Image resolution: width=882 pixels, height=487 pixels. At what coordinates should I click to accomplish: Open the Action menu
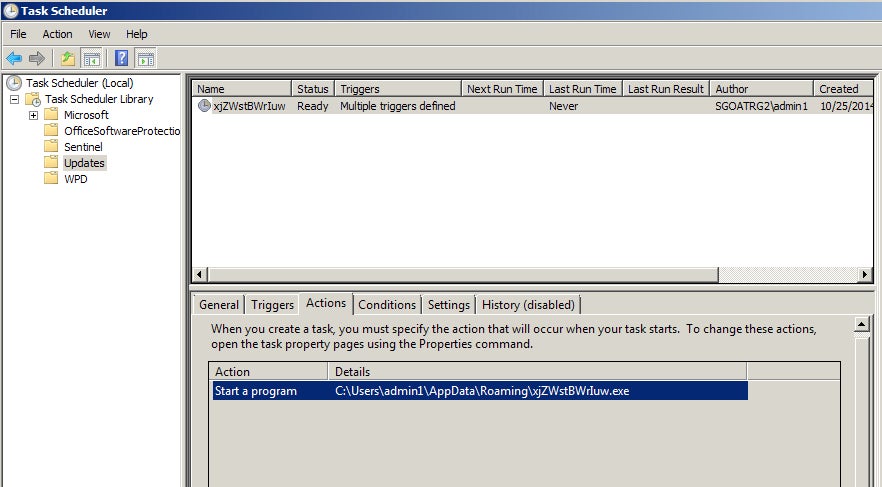[57, 34]
